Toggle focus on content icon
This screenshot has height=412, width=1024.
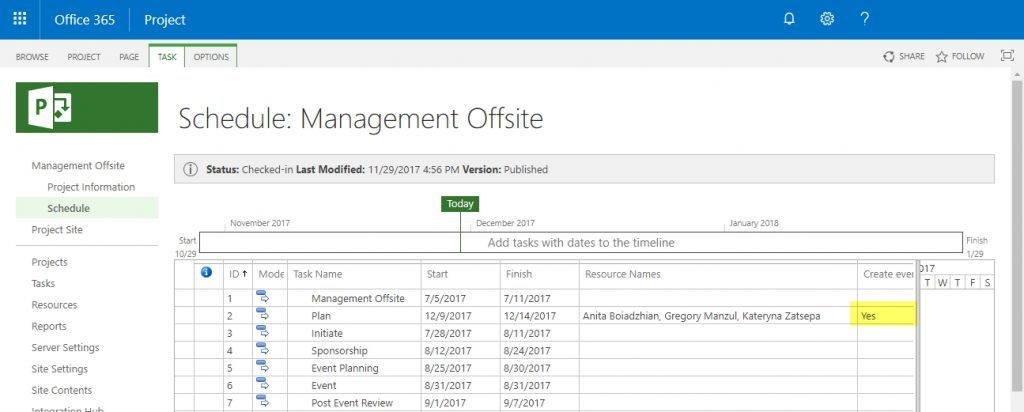[x=1007, y=56]
